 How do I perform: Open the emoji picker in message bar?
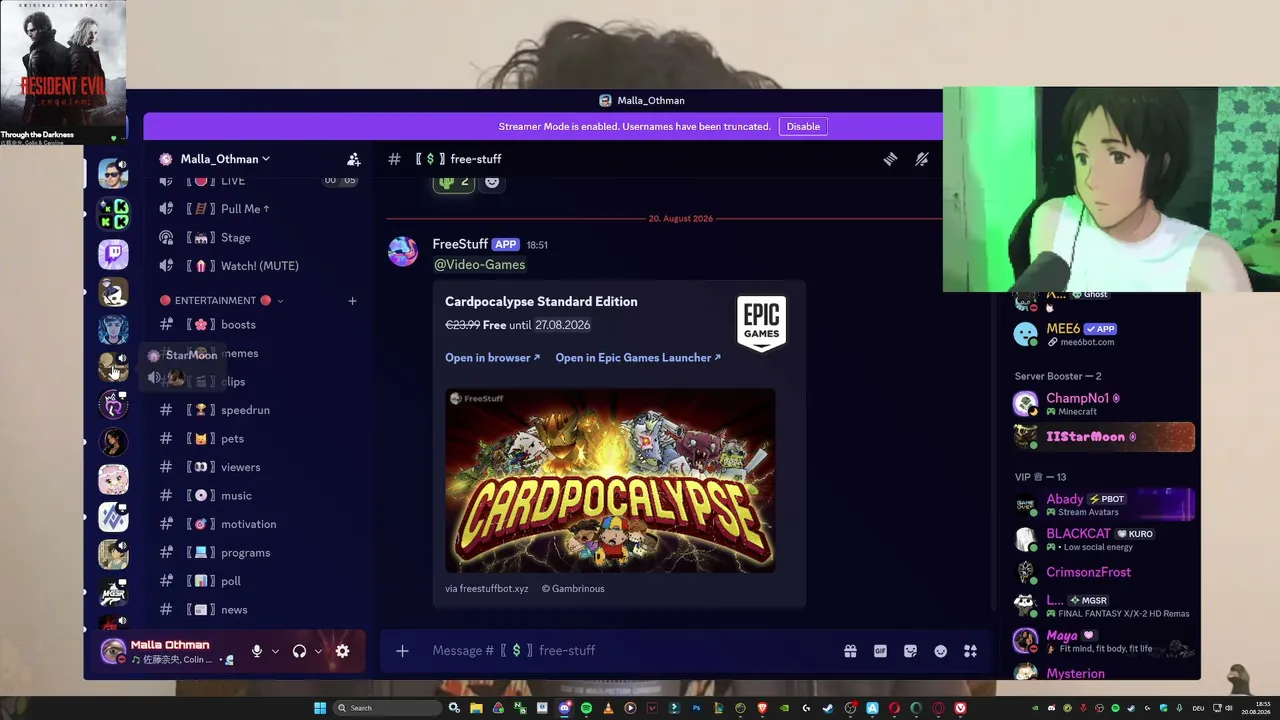[940, 651]
